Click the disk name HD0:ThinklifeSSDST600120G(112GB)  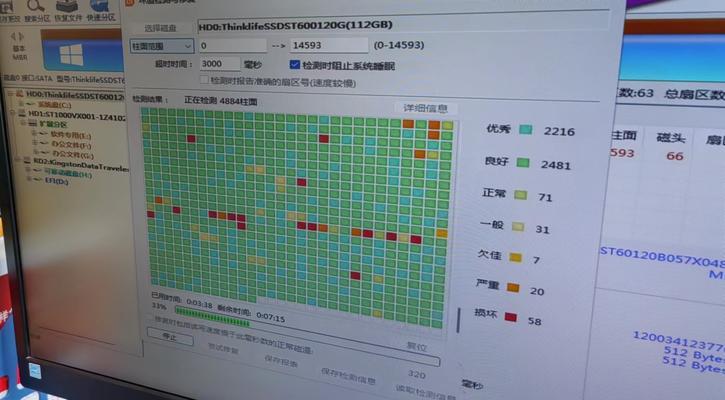[x=295, y=26]
